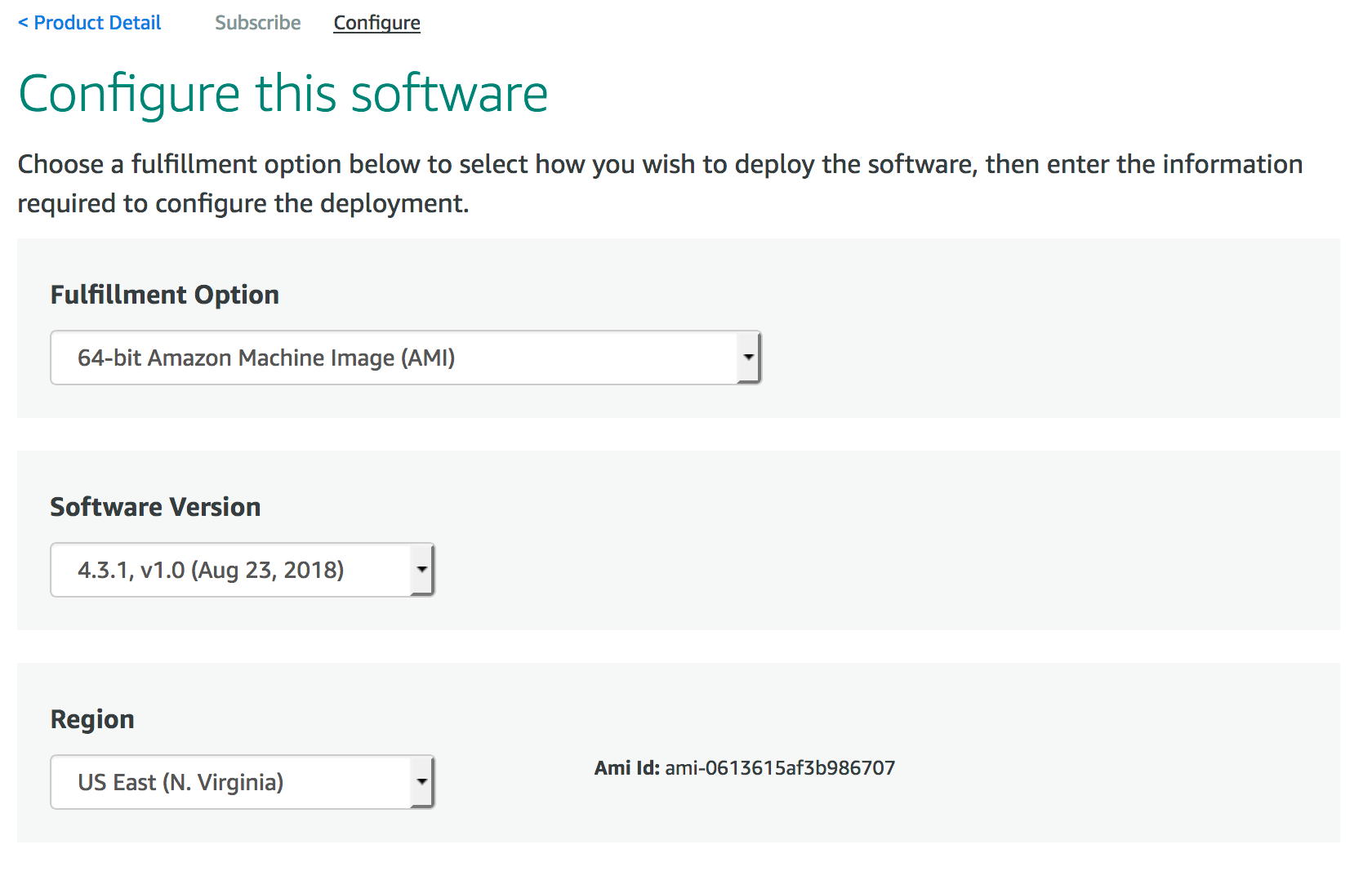Click the Region dropdown arrow
This screenshot has width=1372, height=880.
pyautogui.click(x=421, y=782)
